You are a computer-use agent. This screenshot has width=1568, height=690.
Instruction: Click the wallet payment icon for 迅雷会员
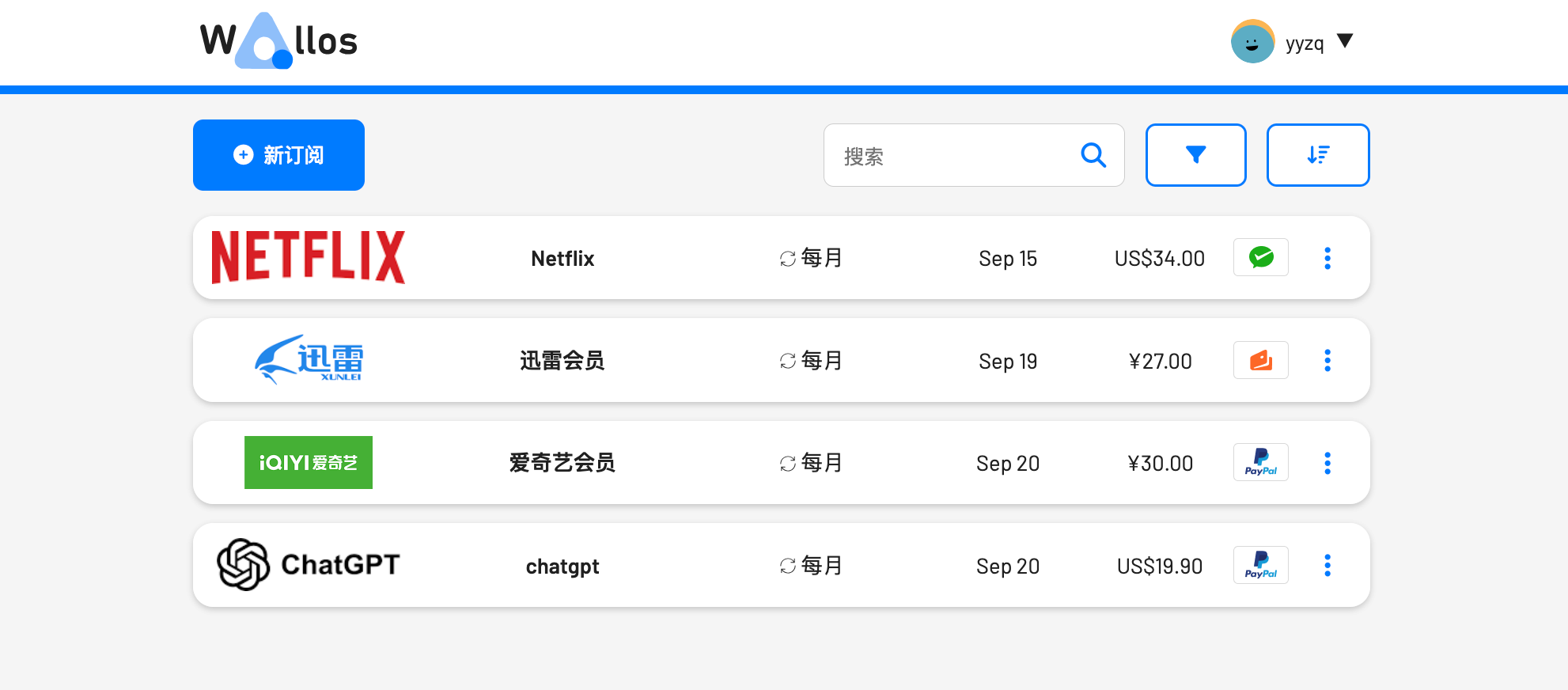[1260, 361]
